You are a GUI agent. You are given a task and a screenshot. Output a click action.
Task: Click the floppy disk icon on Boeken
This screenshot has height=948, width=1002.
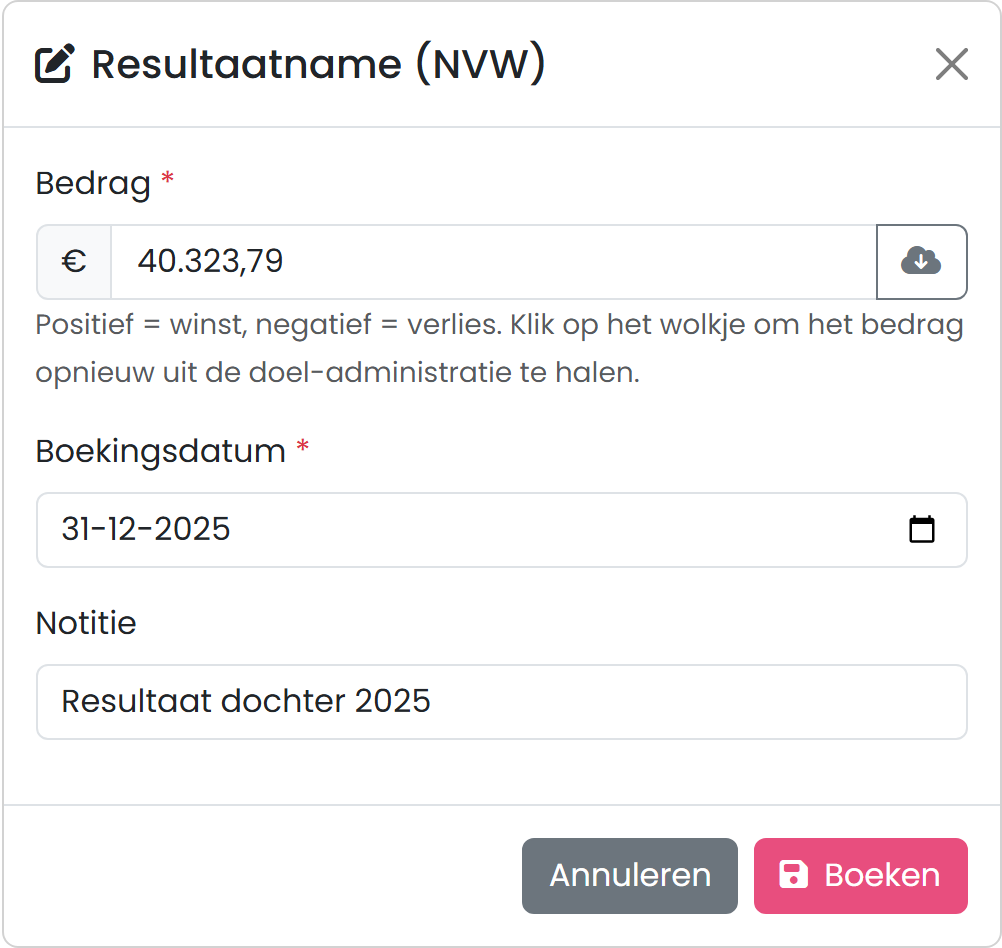click(x=793, y=875)
